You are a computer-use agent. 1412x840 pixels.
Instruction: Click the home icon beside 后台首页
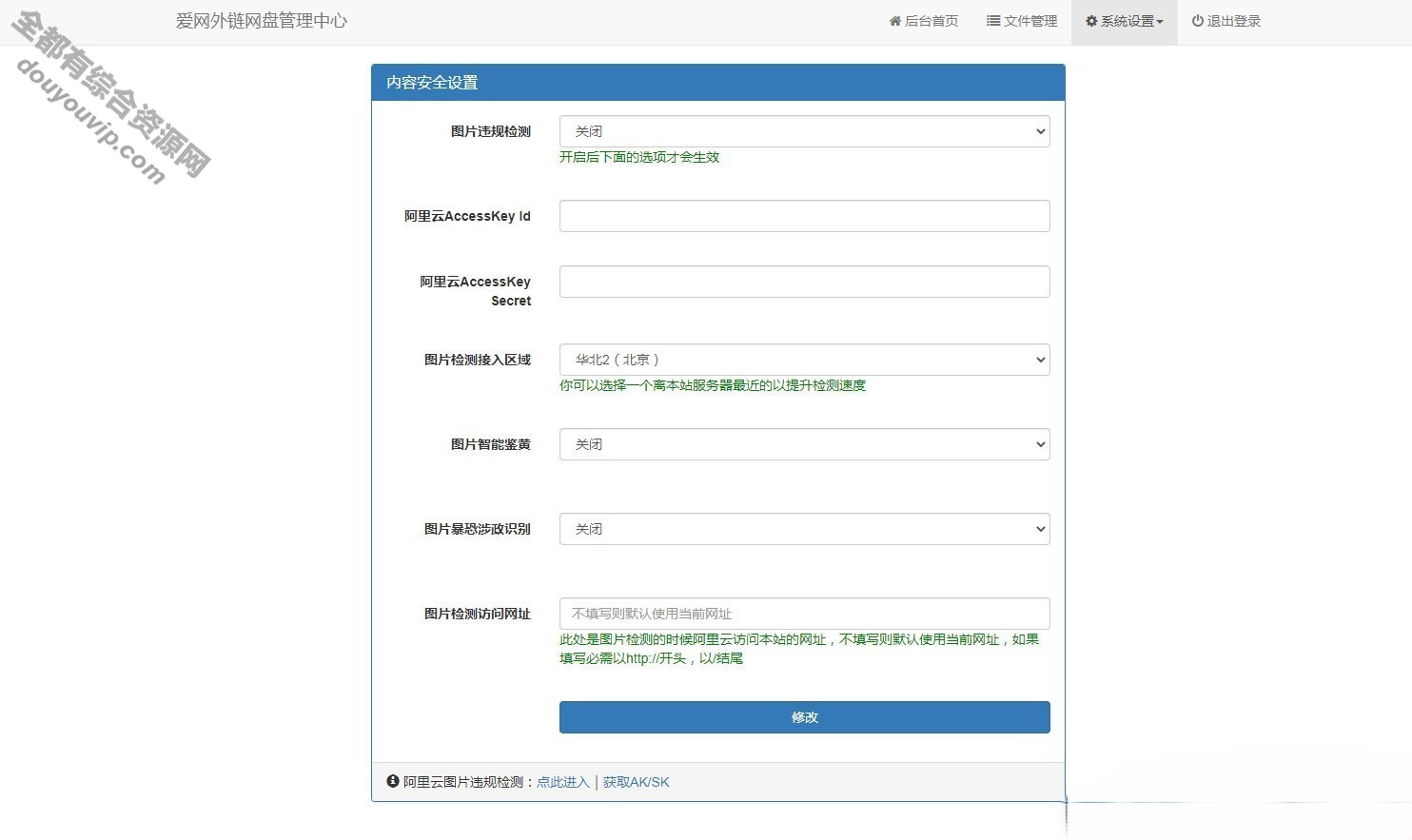pos(895,21)
